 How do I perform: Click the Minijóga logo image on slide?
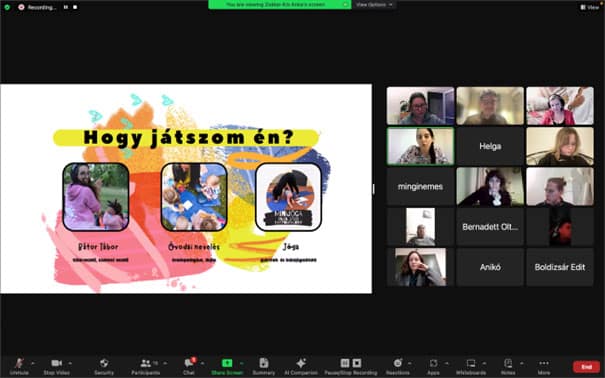[288, 197]
